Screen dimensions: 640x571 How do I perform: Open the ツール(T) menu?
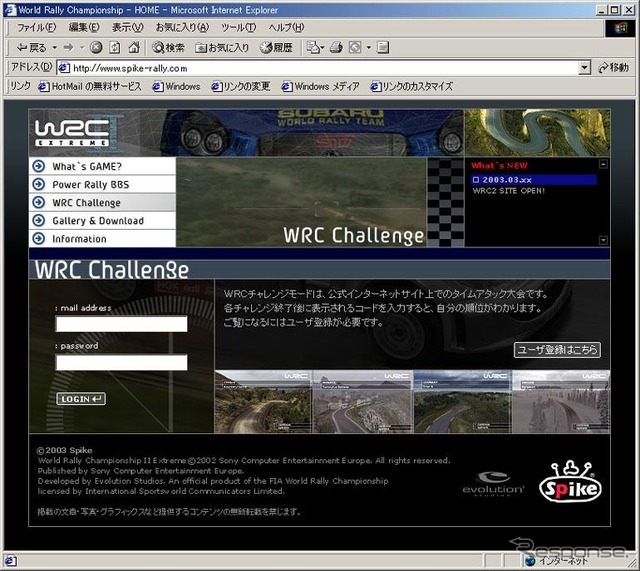238,27
